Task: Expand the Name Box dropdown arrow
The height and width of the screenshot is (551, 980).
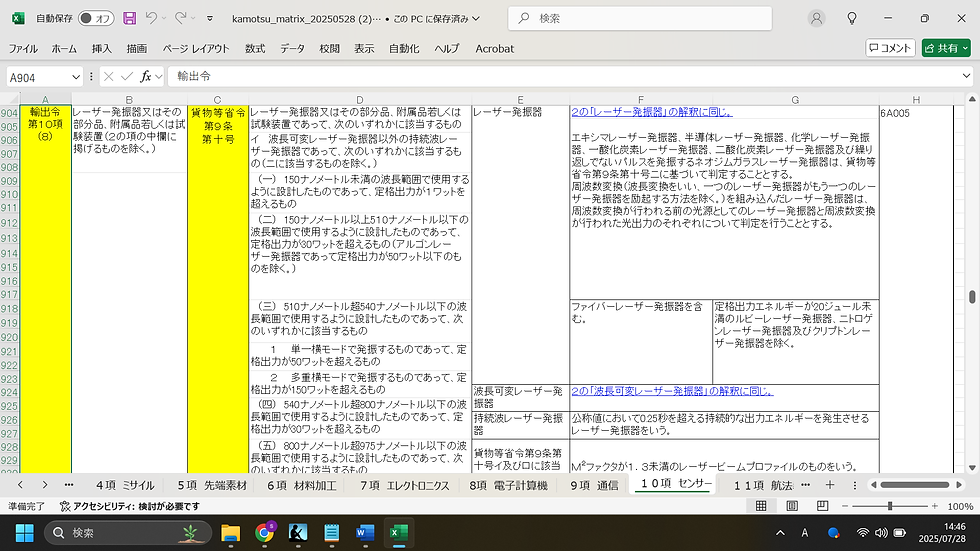Action: pos(76,77)
